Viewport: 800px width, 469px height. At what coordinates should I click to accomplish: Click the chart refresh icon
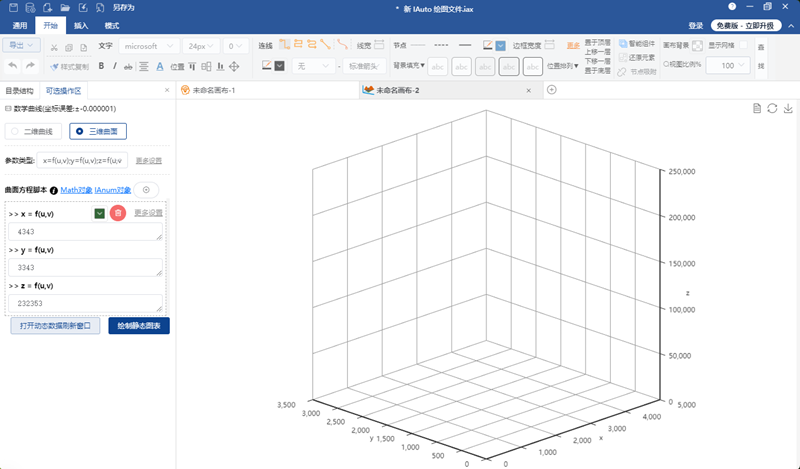[x=772, y=108]
